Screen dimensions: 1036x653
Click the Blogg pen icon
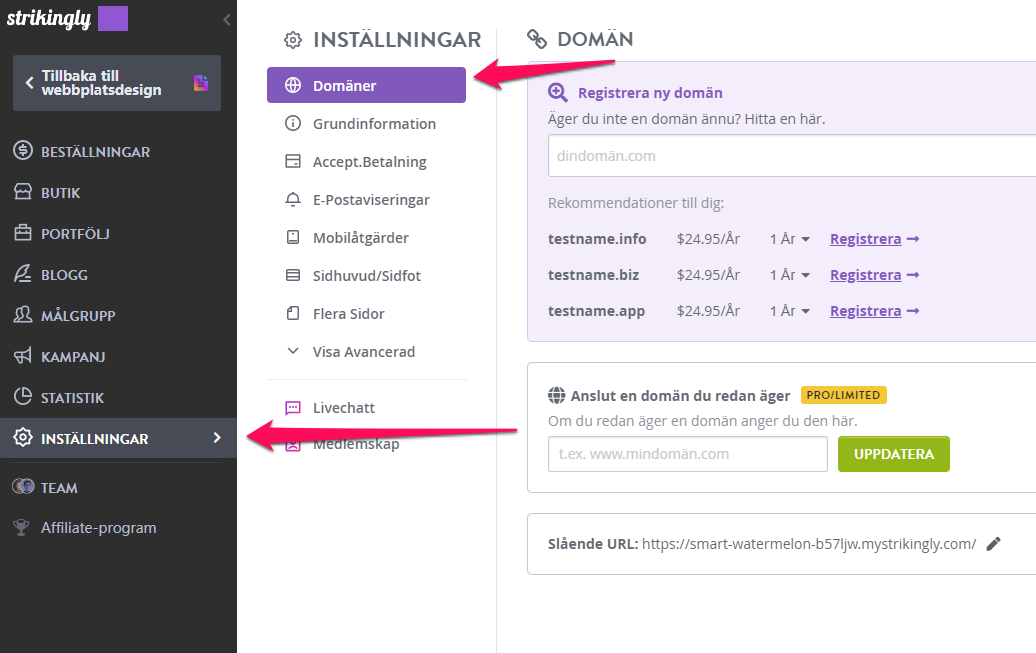click(x=22, y=274)
